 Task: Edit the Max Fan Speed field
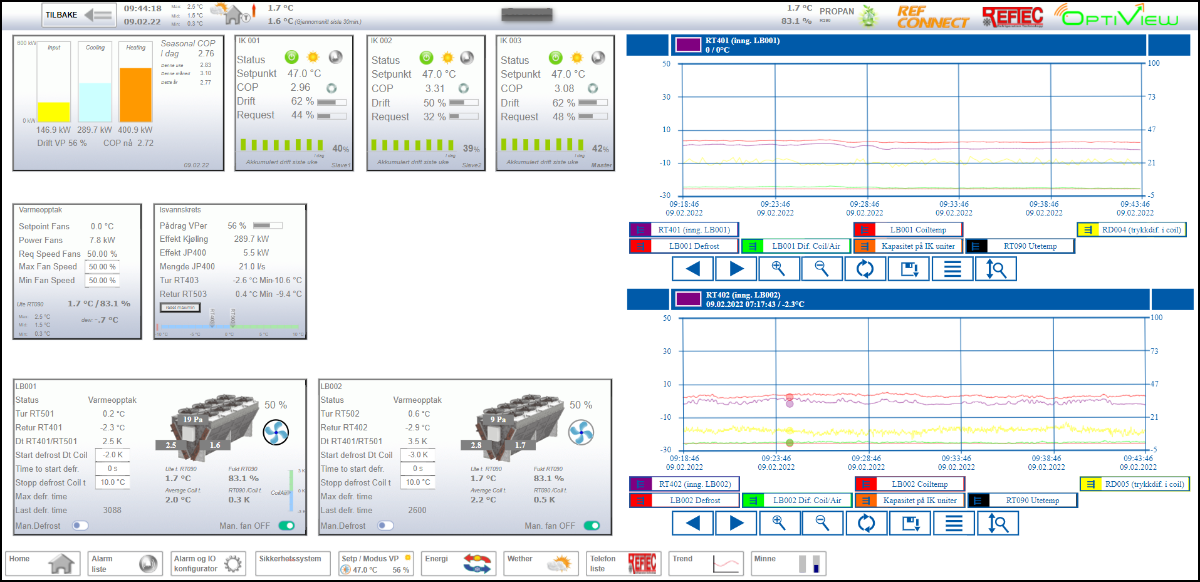(x=101, y=267)
